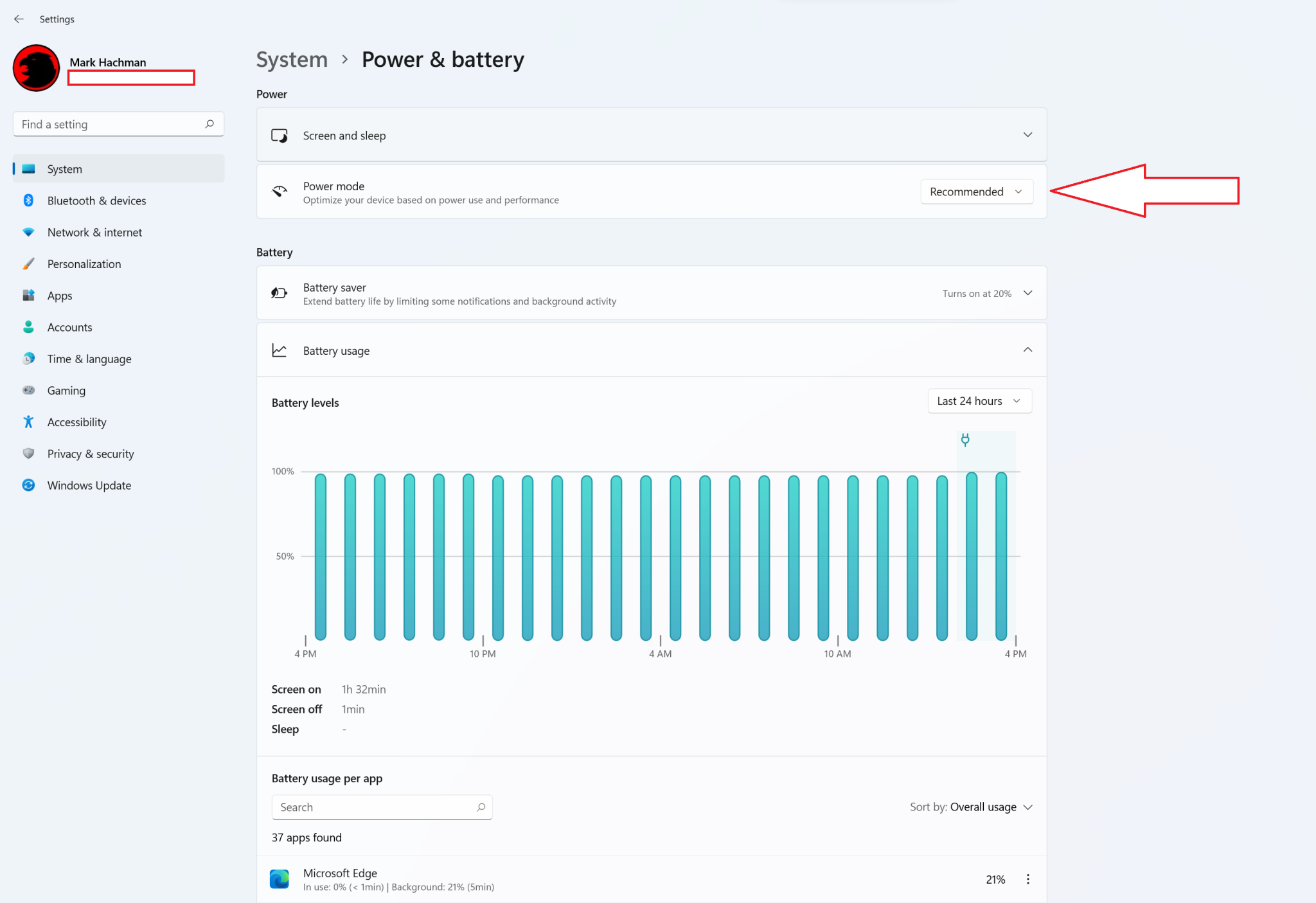Select Accessibility in the sidebar
Viewport: 1316px width, 903px height.
pos(76,422)
